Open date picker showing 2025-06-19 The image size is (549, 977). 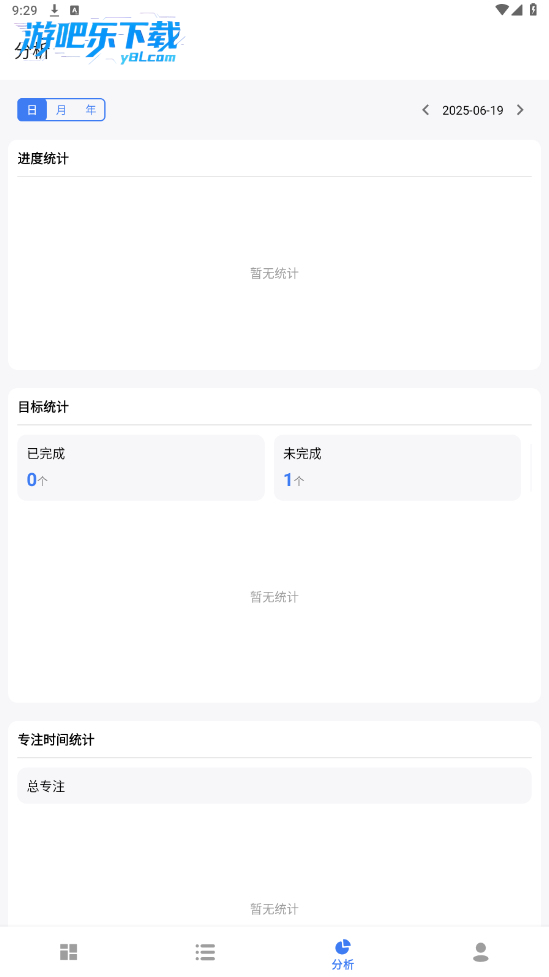pyautogui.click(x=473, y=110)
